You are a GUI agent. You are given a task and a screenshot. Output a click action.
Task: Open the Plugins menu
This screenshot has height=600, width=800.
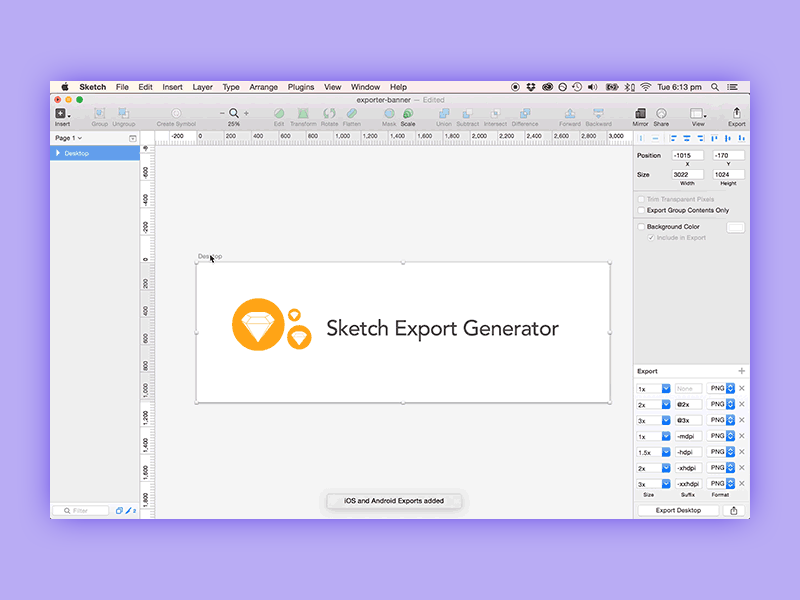301,87
